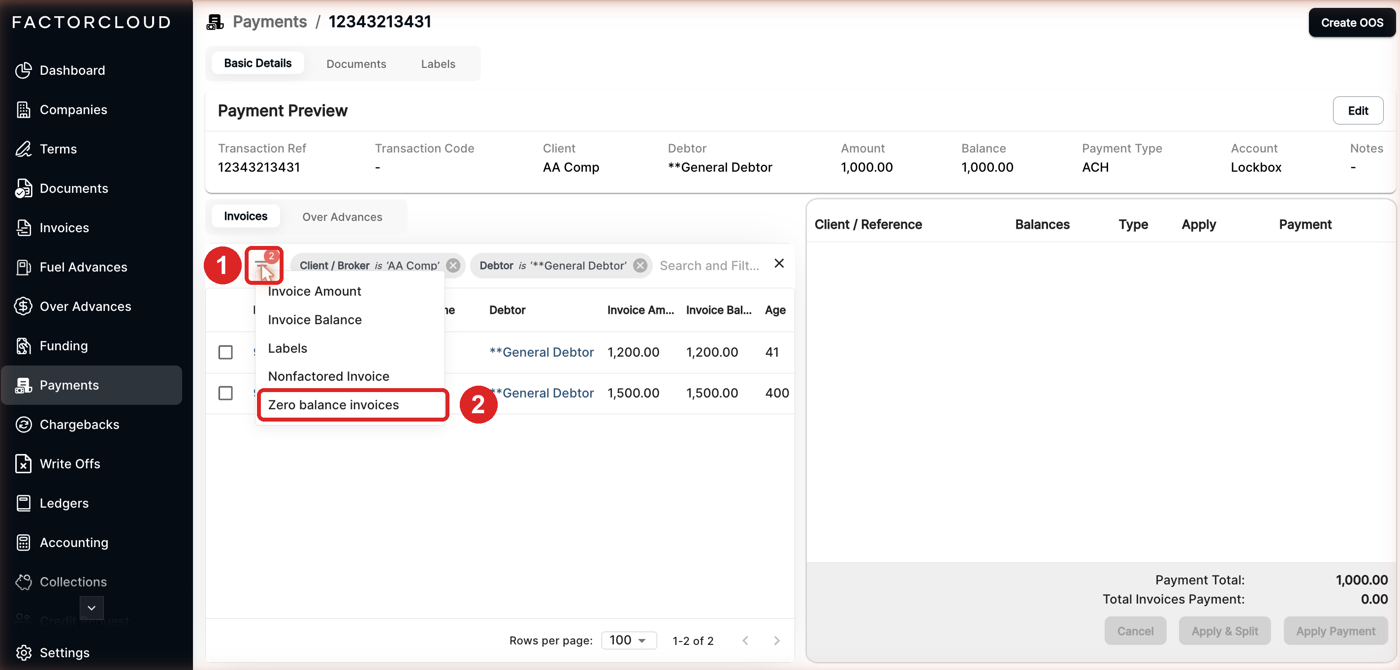
Task: Open the invoice filter icon
Action: click(265, 265)
